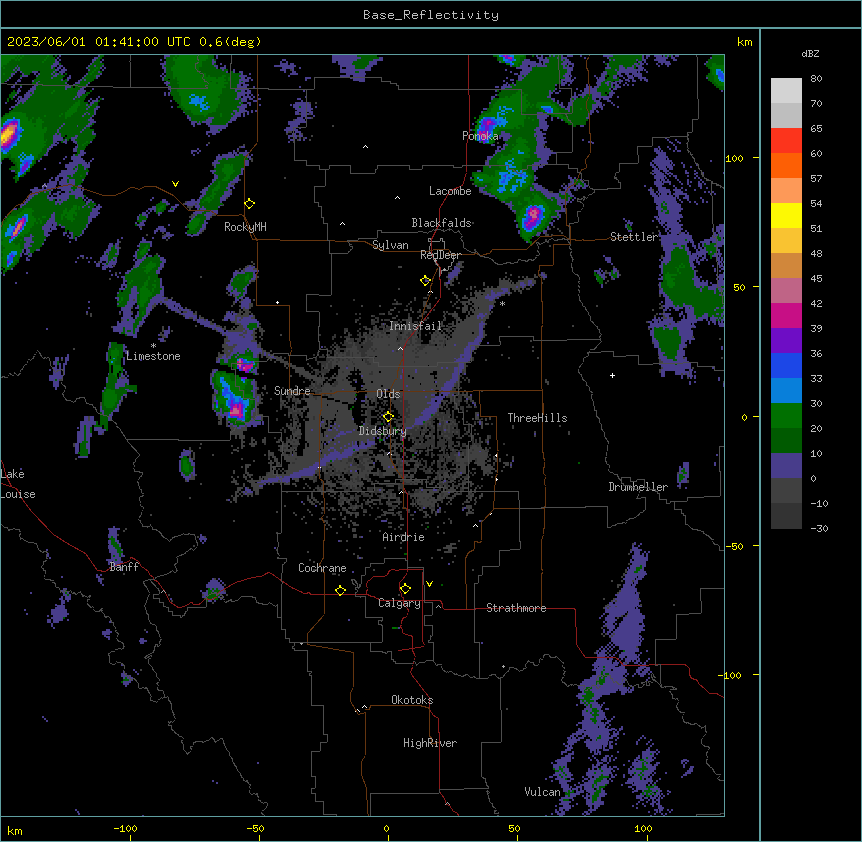Click the Lacombe city label
Screen dimensions: 862x842
(x=450, y=191)
